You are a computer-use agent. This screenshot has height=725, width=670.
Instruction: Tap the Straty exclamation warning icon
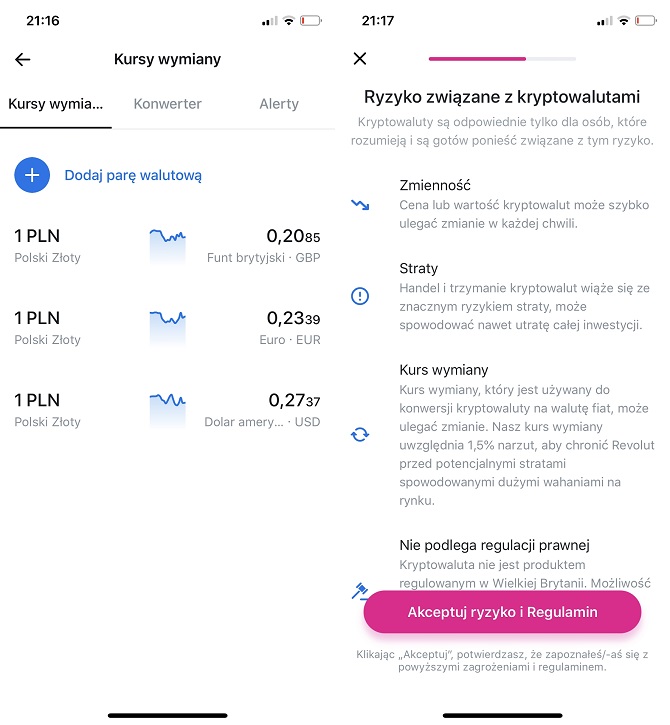[360, 296]
